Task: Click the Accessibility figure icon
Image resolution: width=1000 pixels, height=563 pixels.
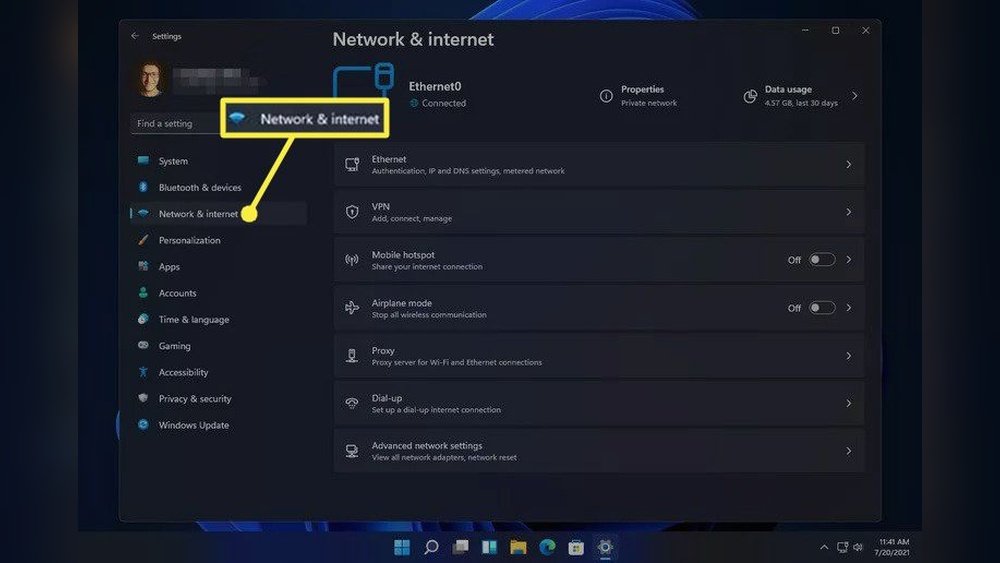Action: click(x=143, y=372)
